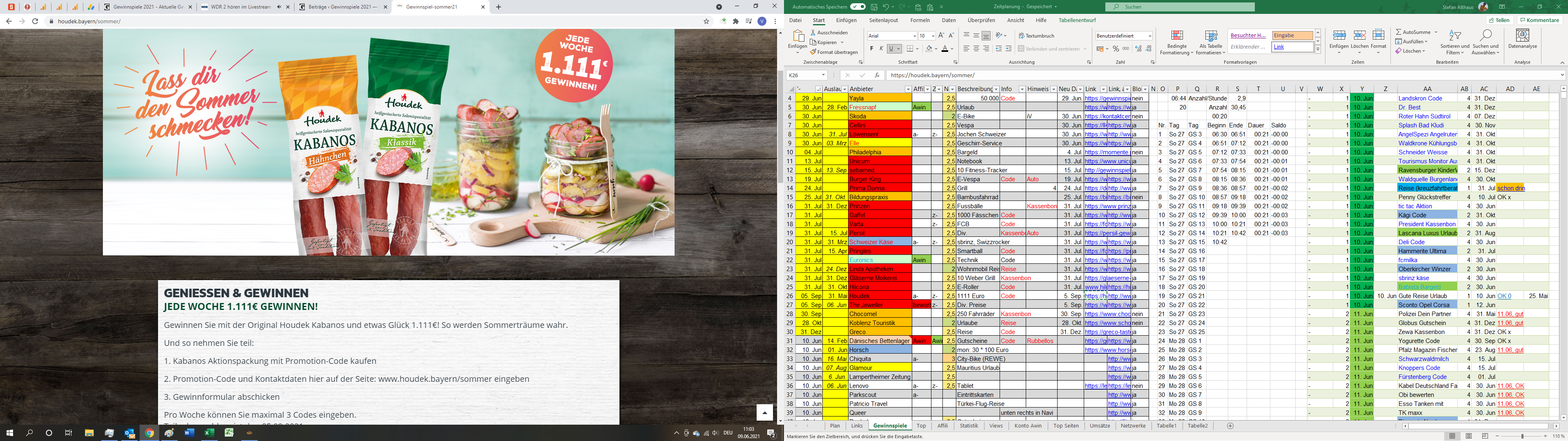Viewport: 1568px width, 441px height.
Task: Open Bedingte Formatierung menu
Action: point(1176,42)
